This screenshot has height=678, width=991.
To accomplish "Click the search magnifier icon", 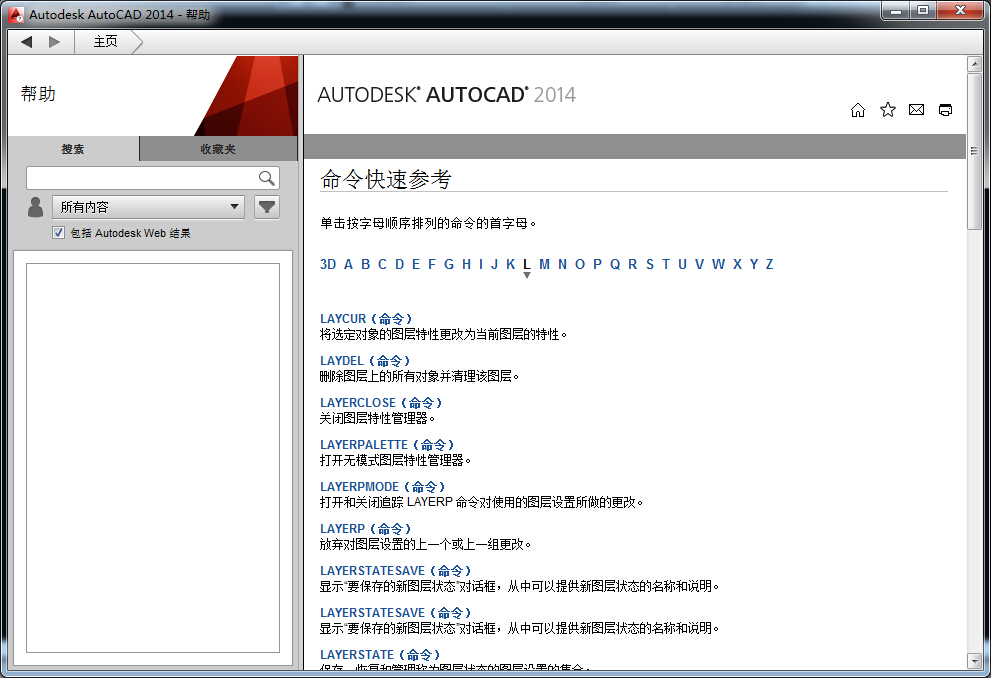I will pos(267,178).
